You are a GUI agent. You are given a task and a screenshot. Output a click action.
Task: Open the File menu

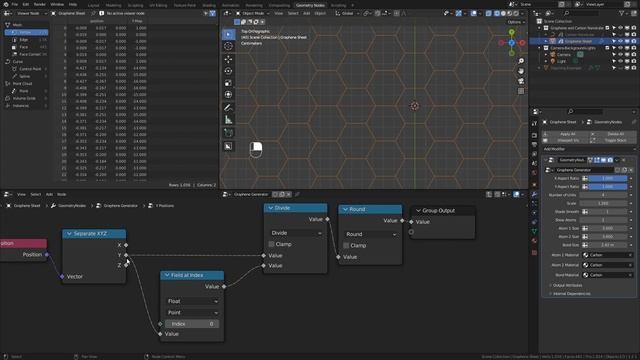15,4
